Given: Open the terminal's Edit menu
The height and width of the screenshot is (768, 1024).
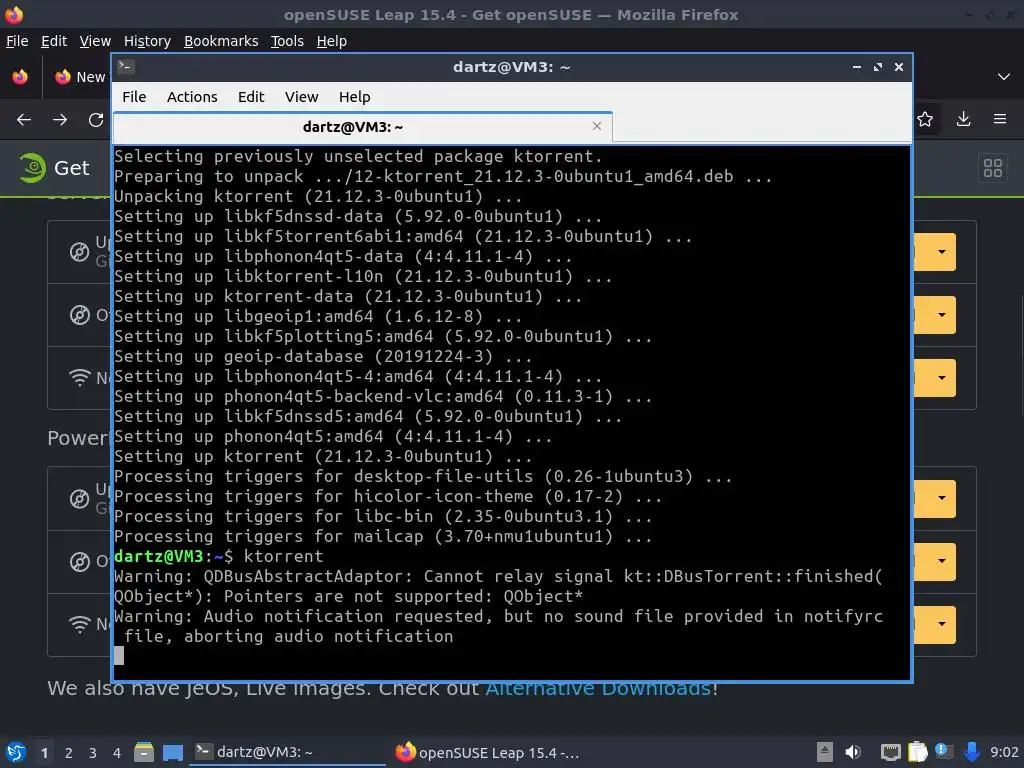Looking at the screenshot, I should pyautogui.click(x=251, y=97).
